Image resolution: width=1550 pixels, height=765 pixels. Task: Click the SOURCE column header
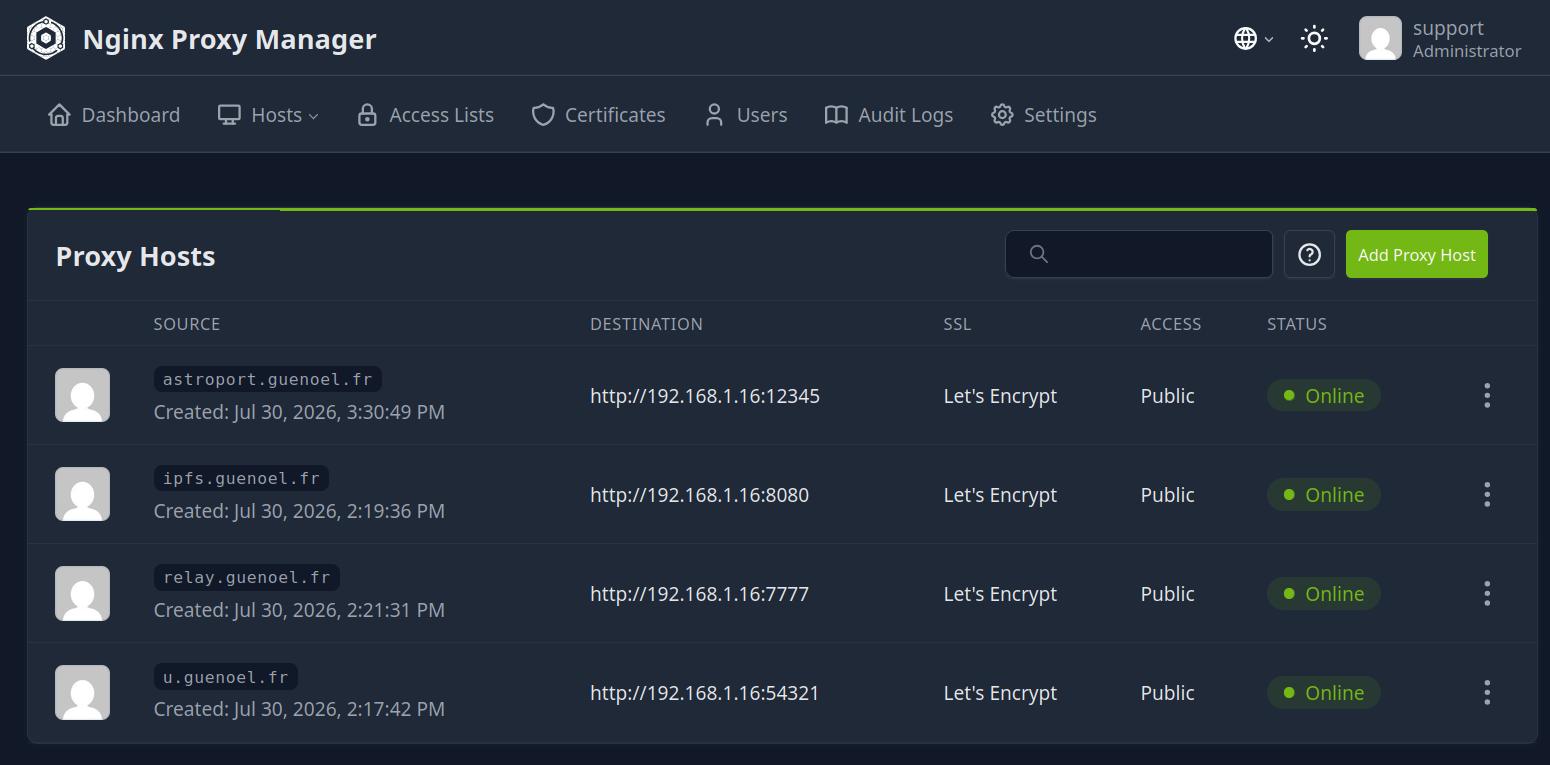point(187,324)
